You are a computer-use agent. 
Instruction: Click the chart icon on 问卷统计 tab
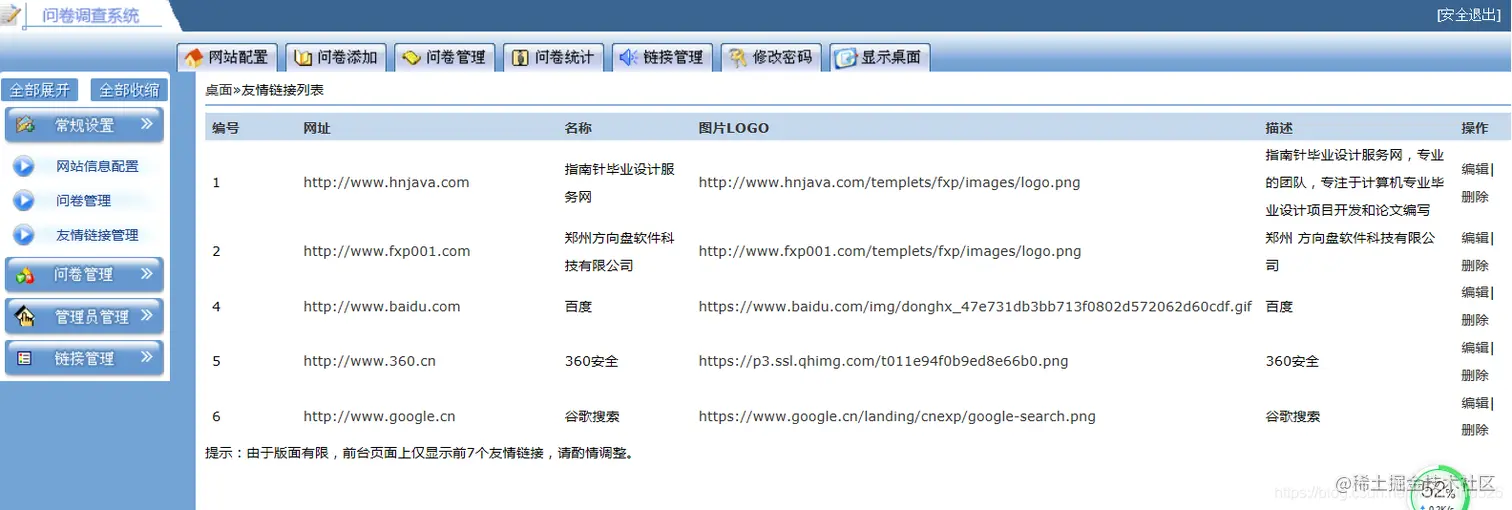coord(520,58)
